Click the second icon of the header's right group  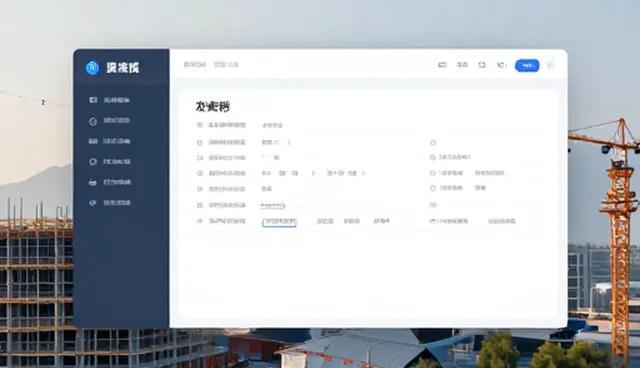[462, 65]
